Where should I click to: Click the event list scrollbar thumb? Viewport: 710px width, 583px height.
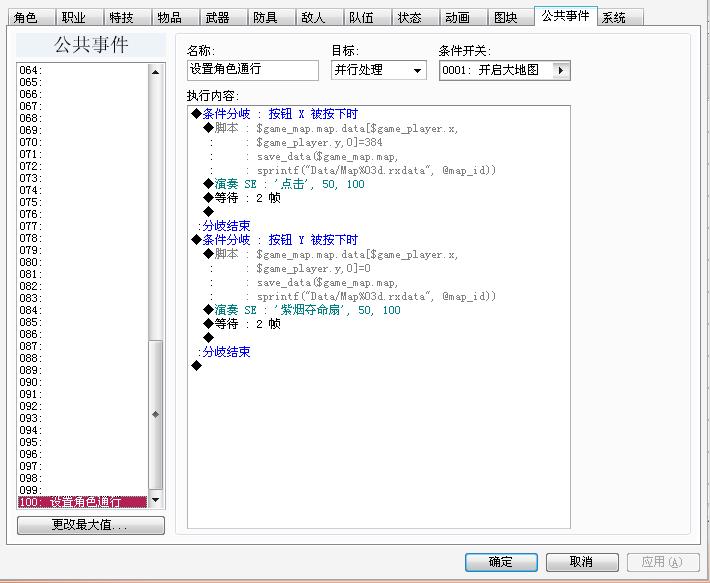(x=156, y=414)
